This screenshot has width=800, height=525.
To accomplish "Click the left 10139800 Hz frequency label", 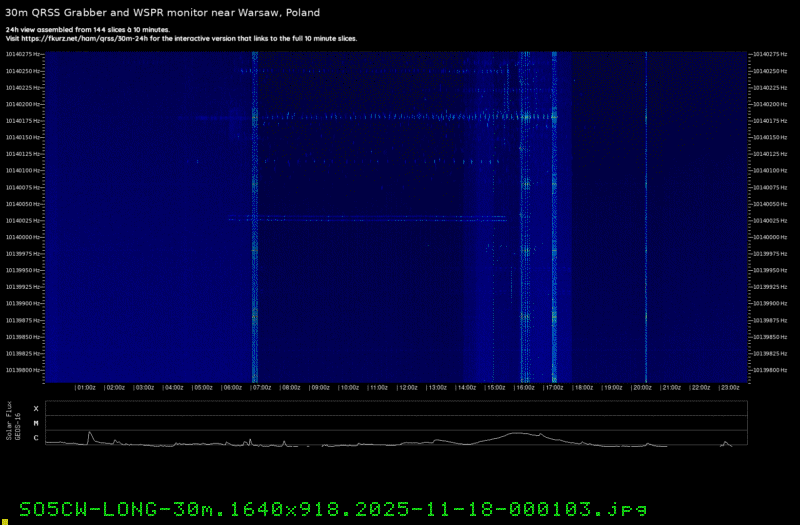I will pyautogui.click(x=23, y=370).
